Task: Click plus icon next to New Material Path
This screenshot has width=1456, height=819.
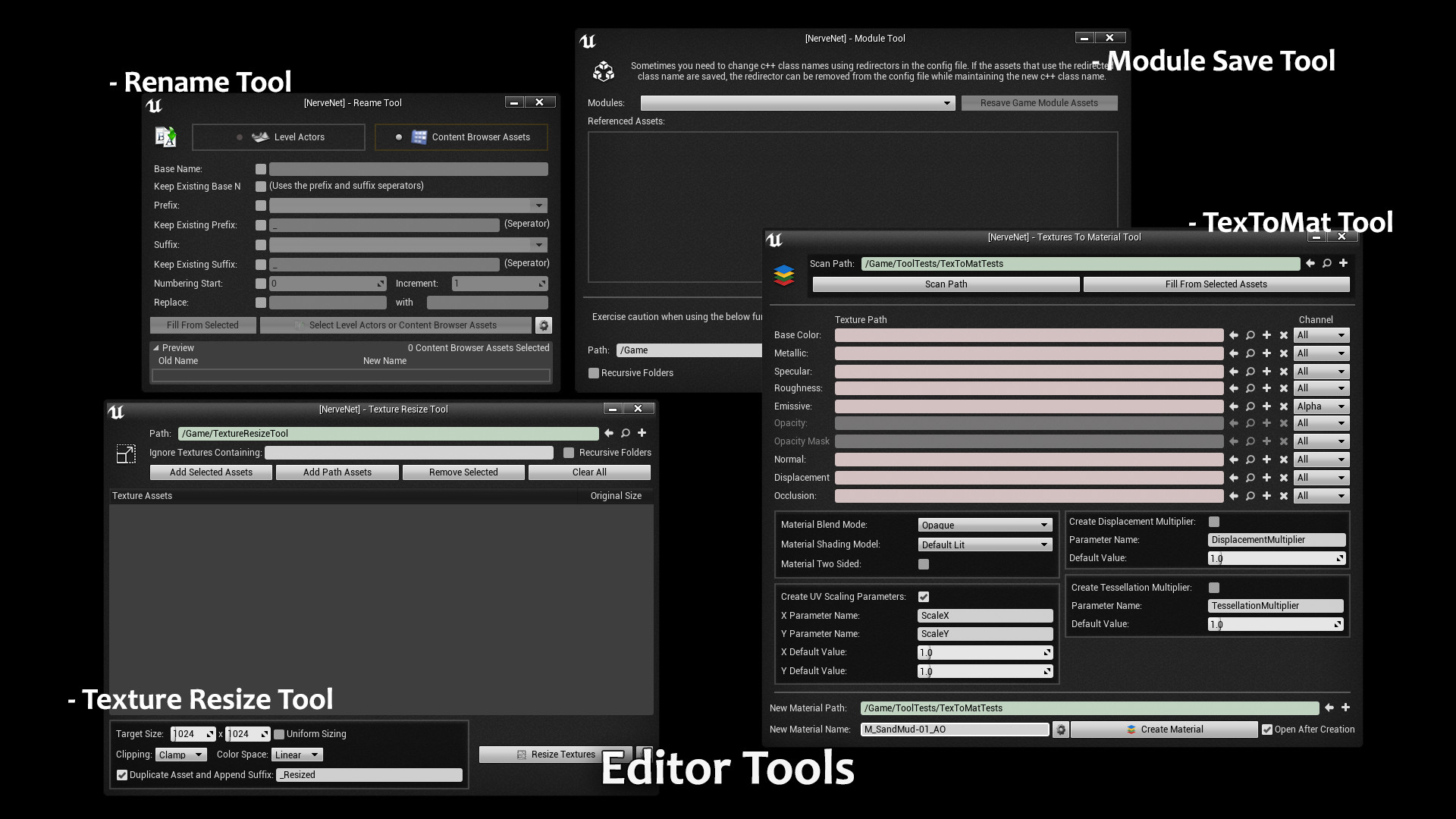Action: point(1345,708)
